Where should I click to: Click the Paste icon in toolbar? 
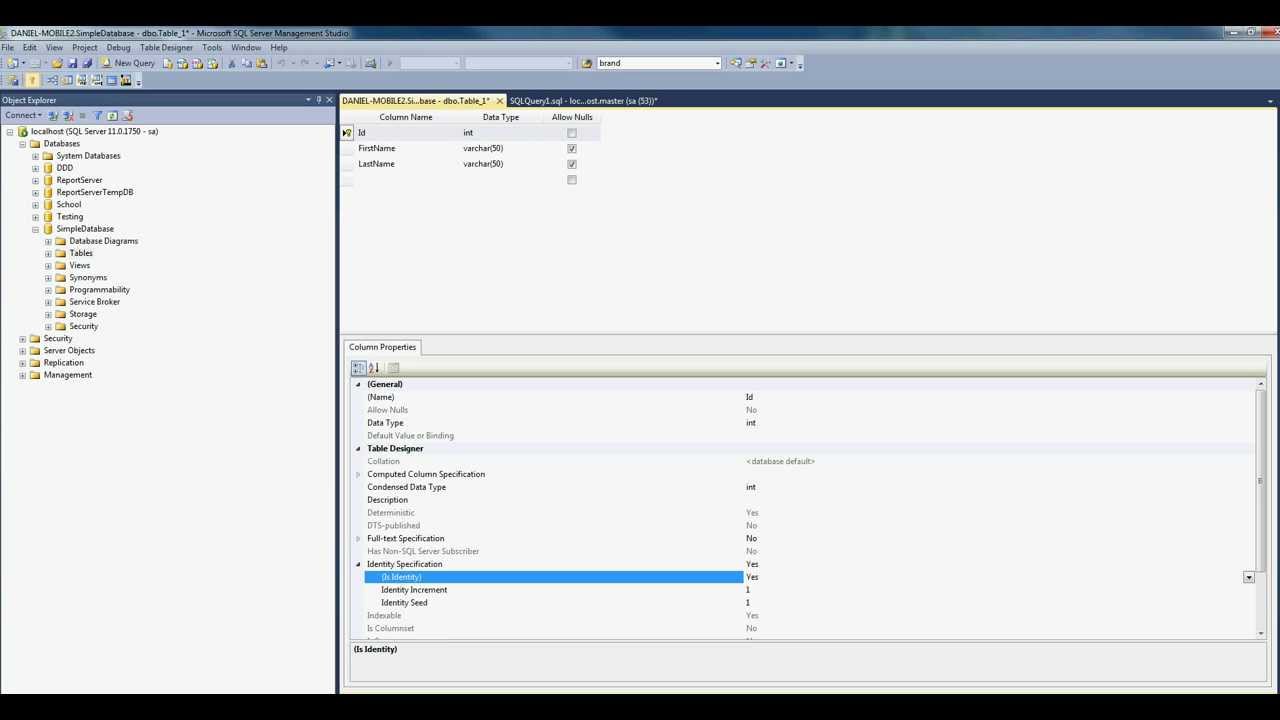click(261, 63)
